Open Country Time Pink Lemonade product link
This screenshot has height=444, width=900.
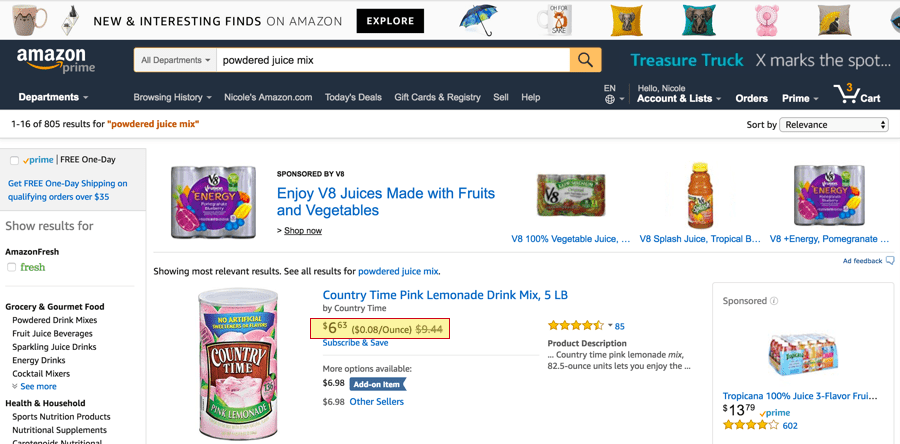coord(445,295)
